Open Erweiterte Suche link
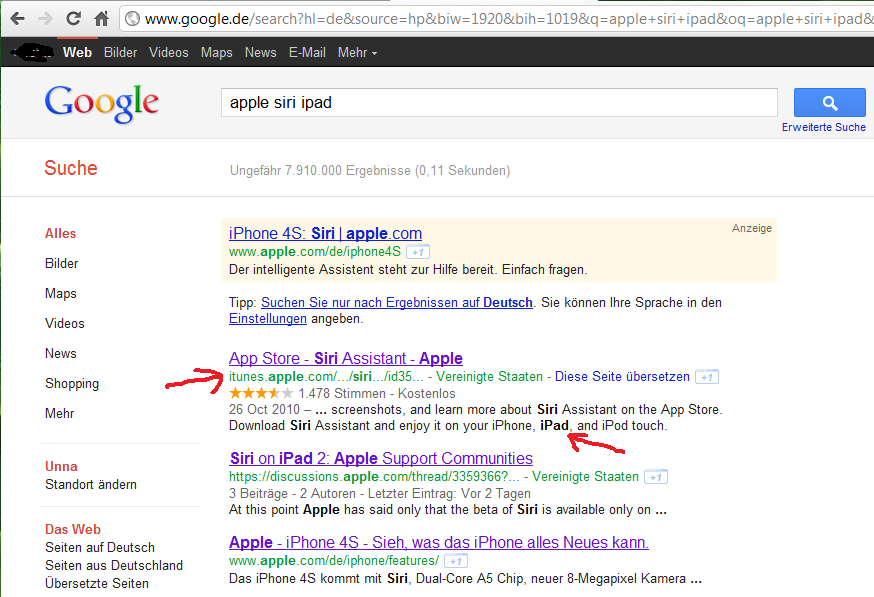Viewport: 874px width, 597px height. pyautogui.click(x=823, y=127)
